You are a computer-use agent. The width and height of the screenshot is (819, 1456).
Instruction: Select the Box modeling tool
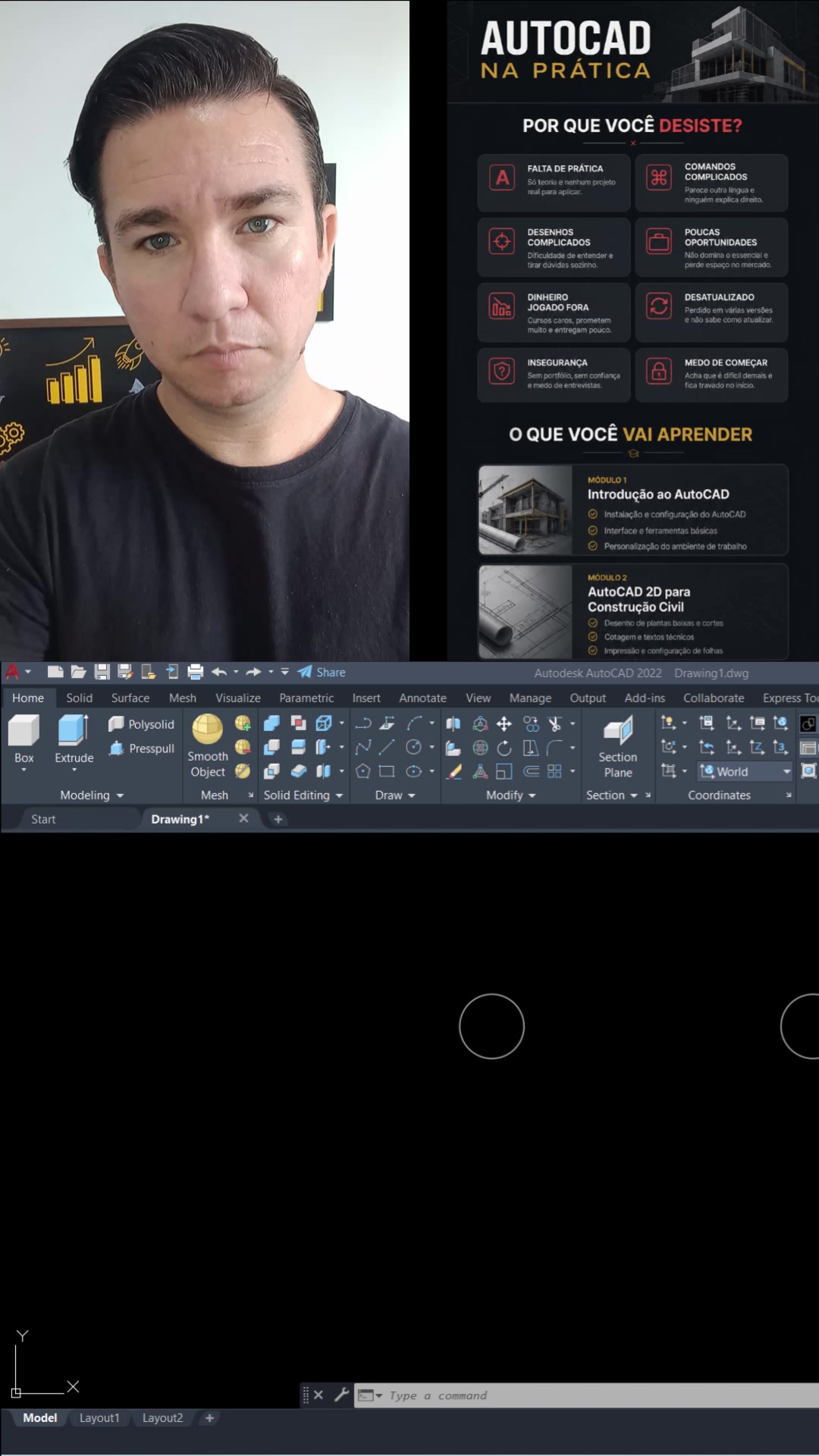[24, 739]
